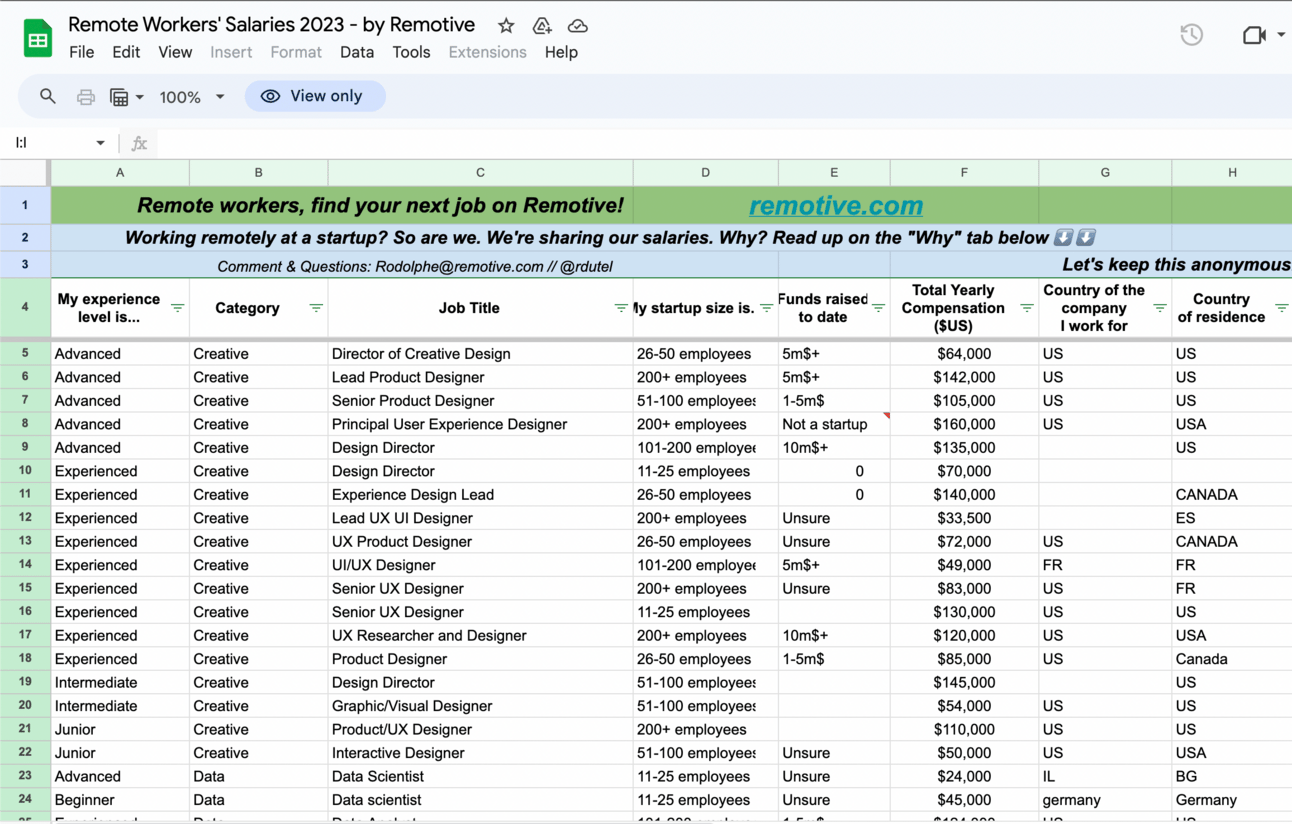Open filter on Total Yearly Compensation column
Image resolution: width=1292 pixels, height=824 pixels.
pos(1027,308)
